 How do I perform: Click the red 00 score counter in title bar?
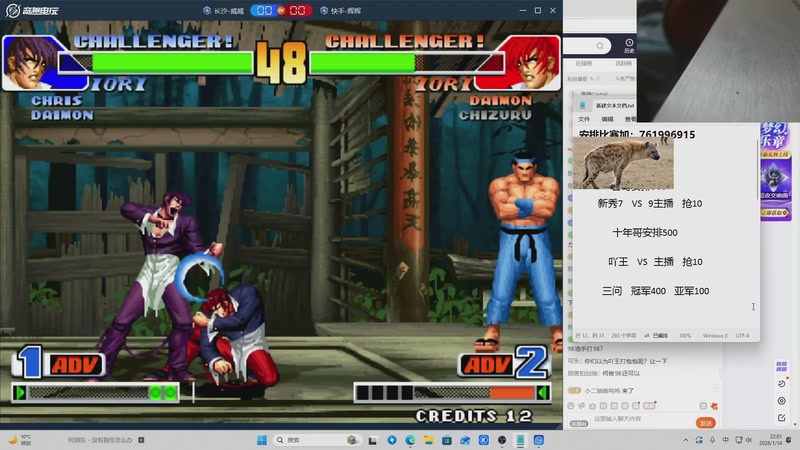(x=297, y=11)
